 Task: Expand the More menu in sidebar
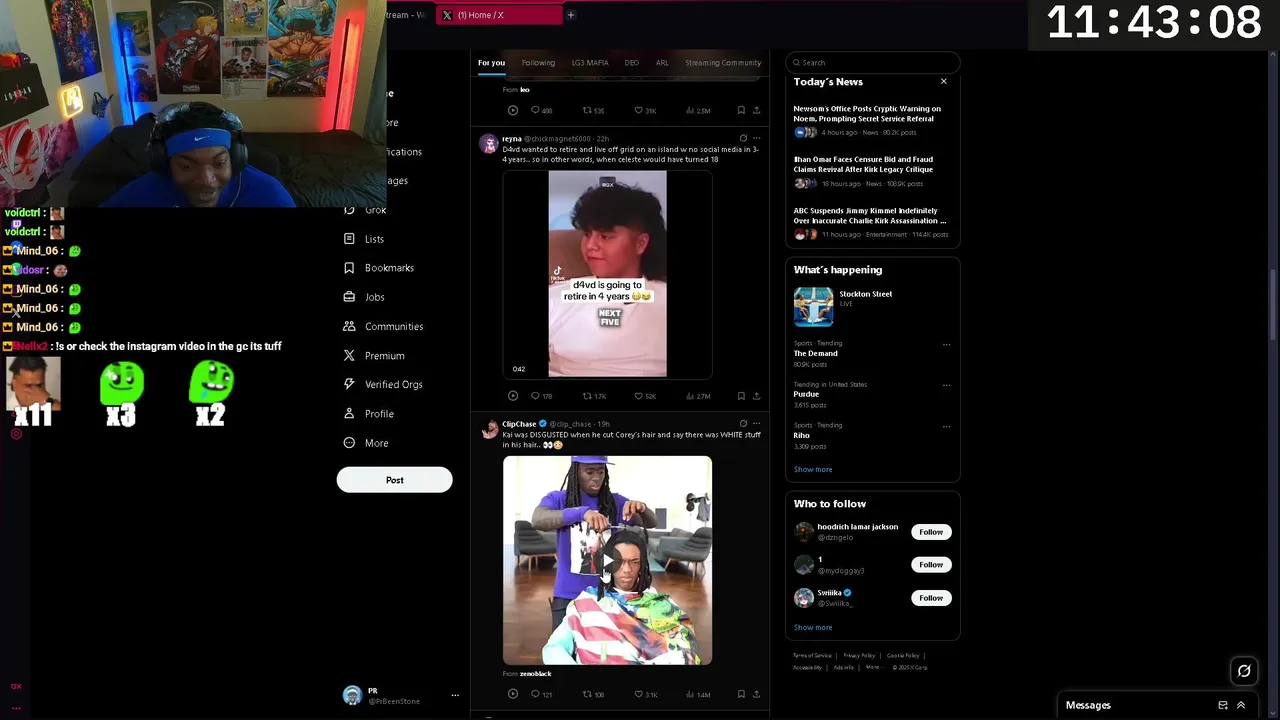coord(366,443)
